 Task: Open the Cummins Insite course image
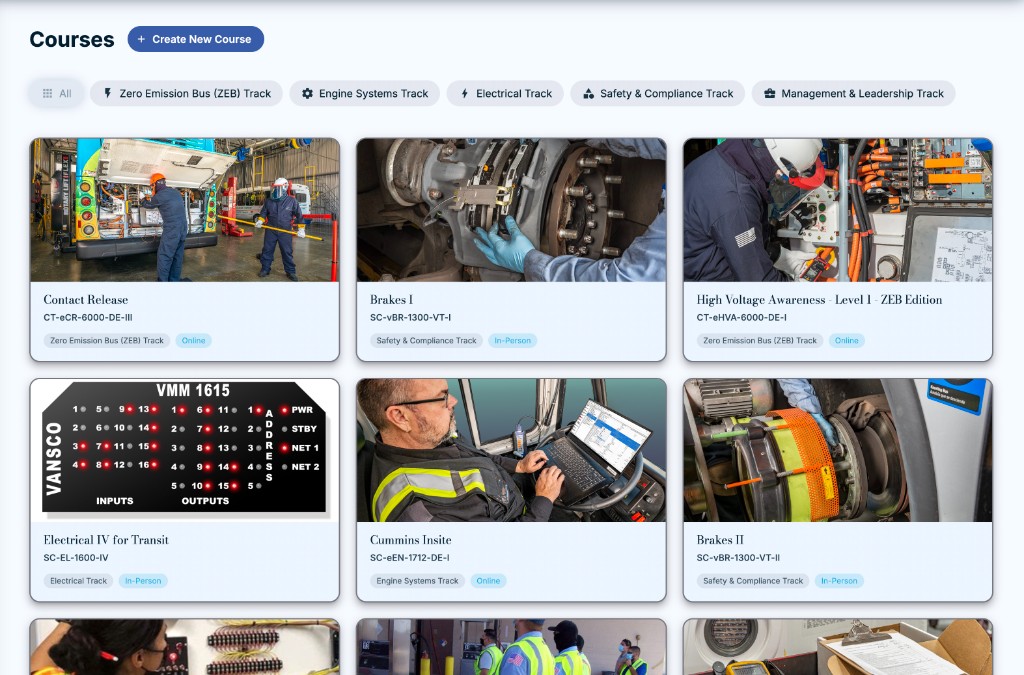pos(511,450)
